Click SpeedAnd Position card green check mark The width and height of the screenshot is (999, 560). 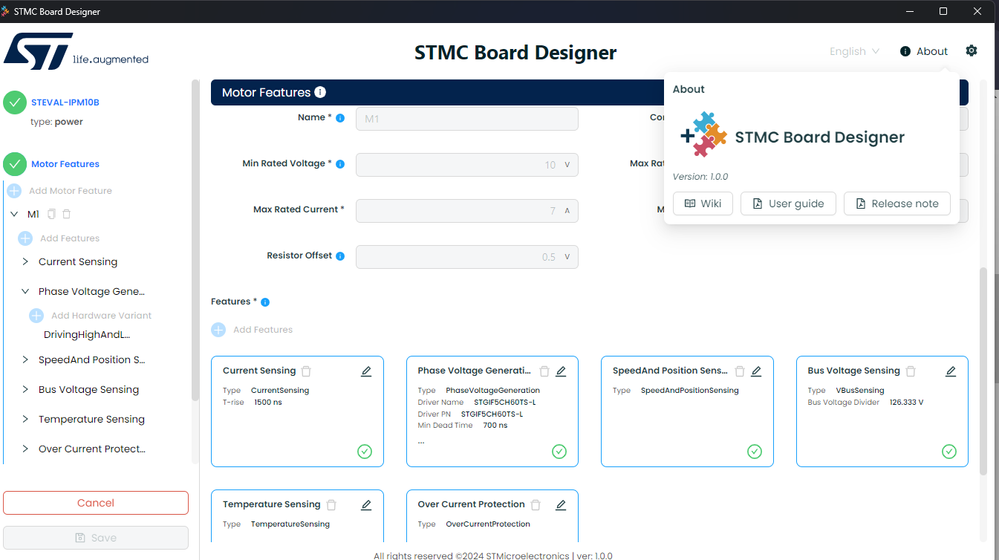(754, 452)
